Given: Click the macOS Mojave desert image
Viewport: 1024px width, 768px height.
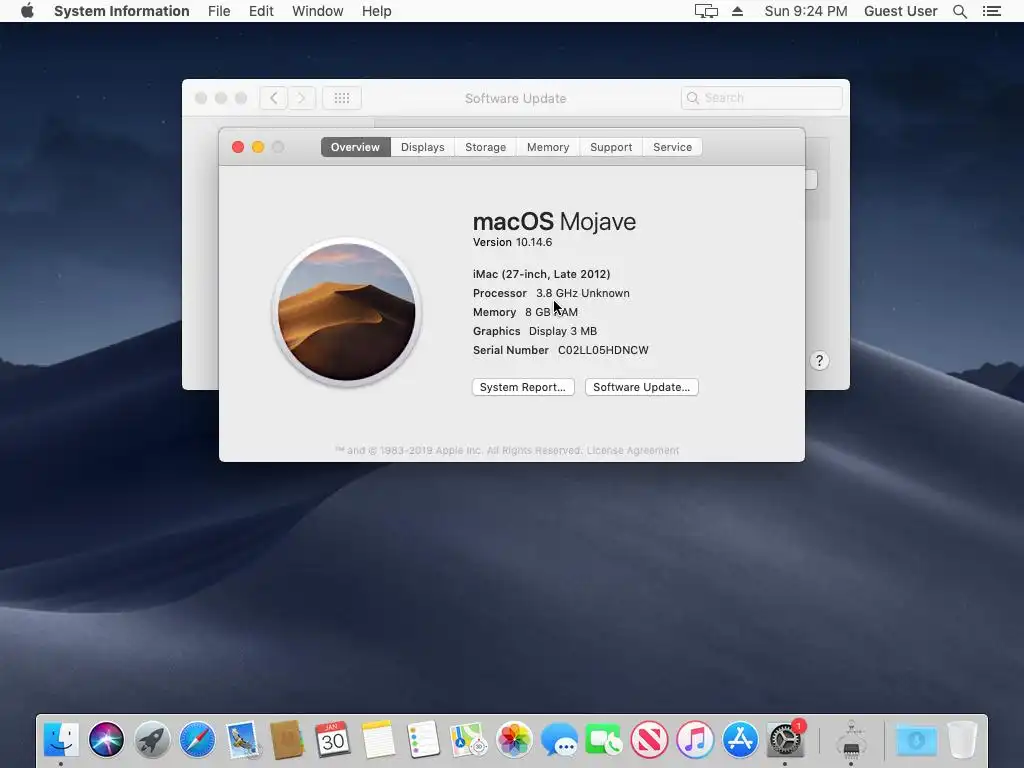Looking at the screenshot, I should 347,312.
